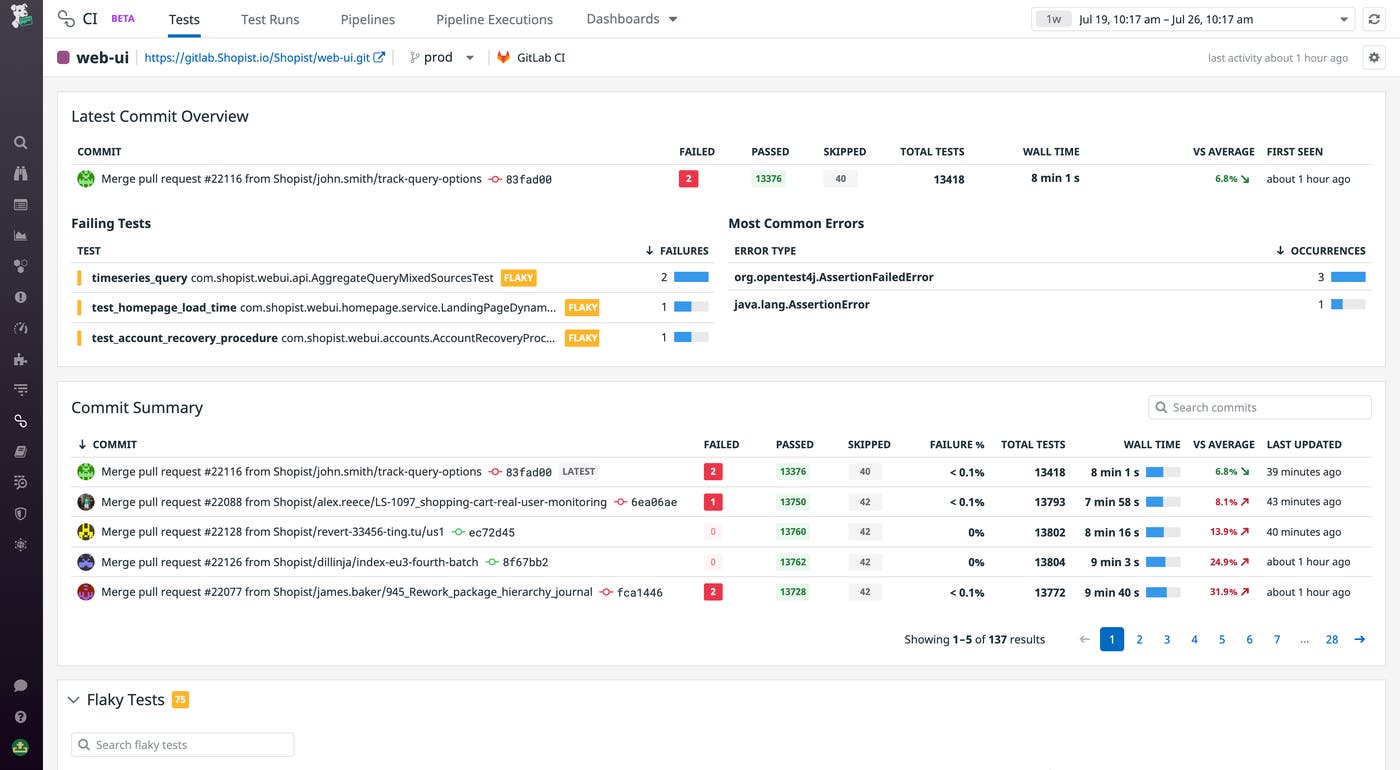Click the shield Security icon in sidebar
This screenshot has width=1400, height=770.
(x=20, y=513)
